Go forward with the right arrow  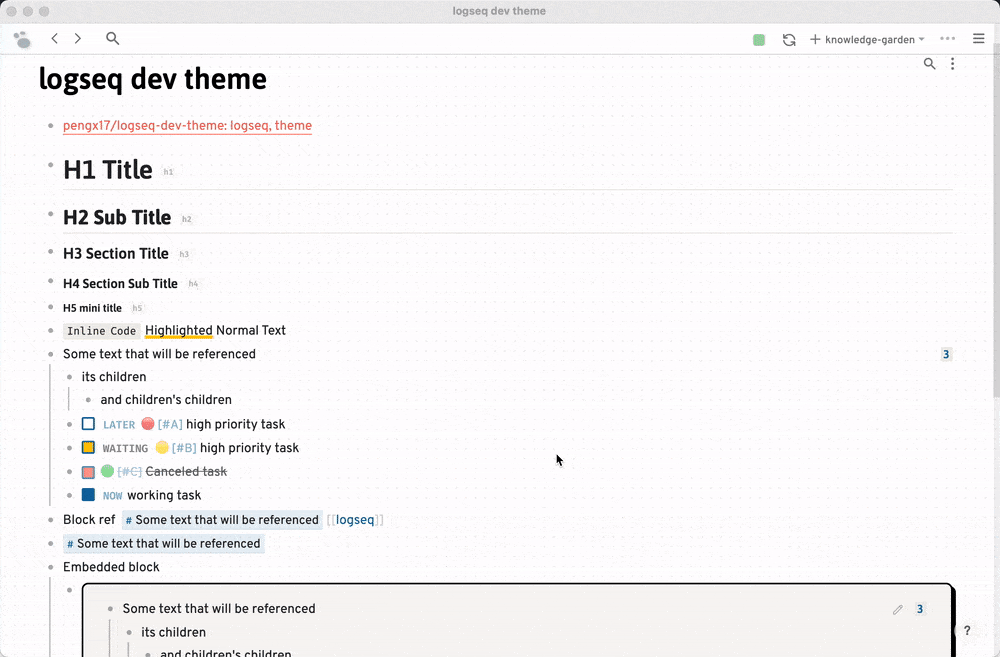(x=78, y=38)
